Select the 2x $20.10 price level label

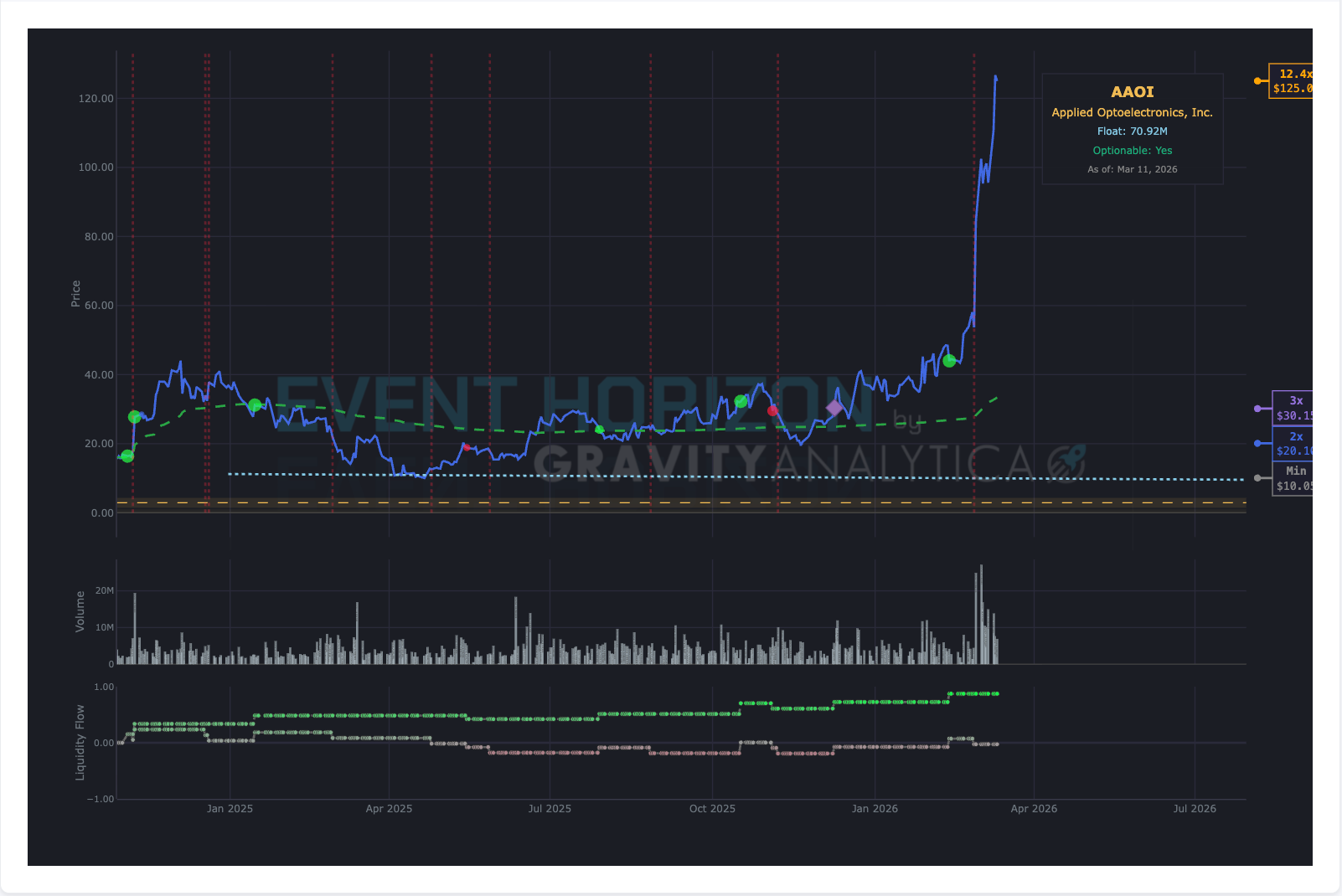[1293, 444]
